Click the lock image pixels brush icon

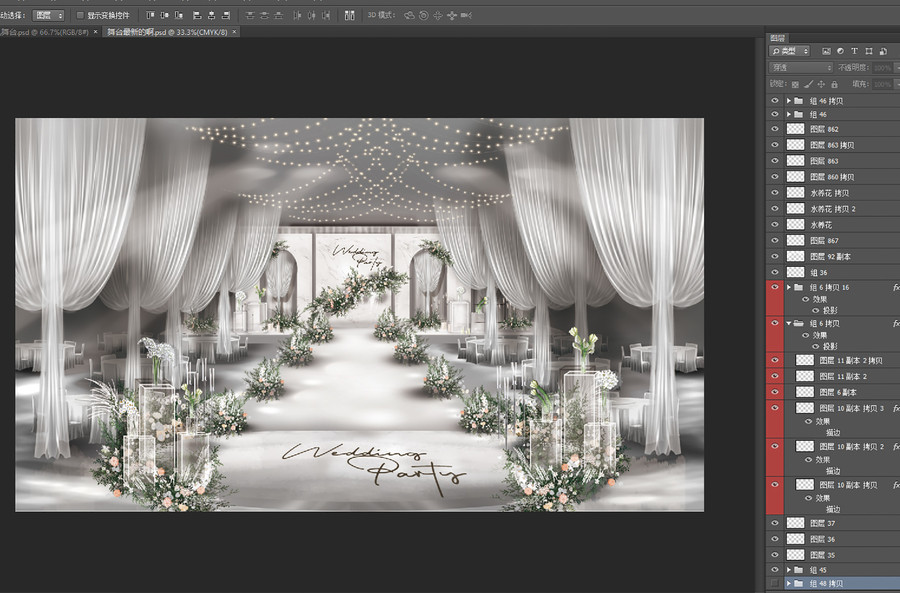[809, 84]
